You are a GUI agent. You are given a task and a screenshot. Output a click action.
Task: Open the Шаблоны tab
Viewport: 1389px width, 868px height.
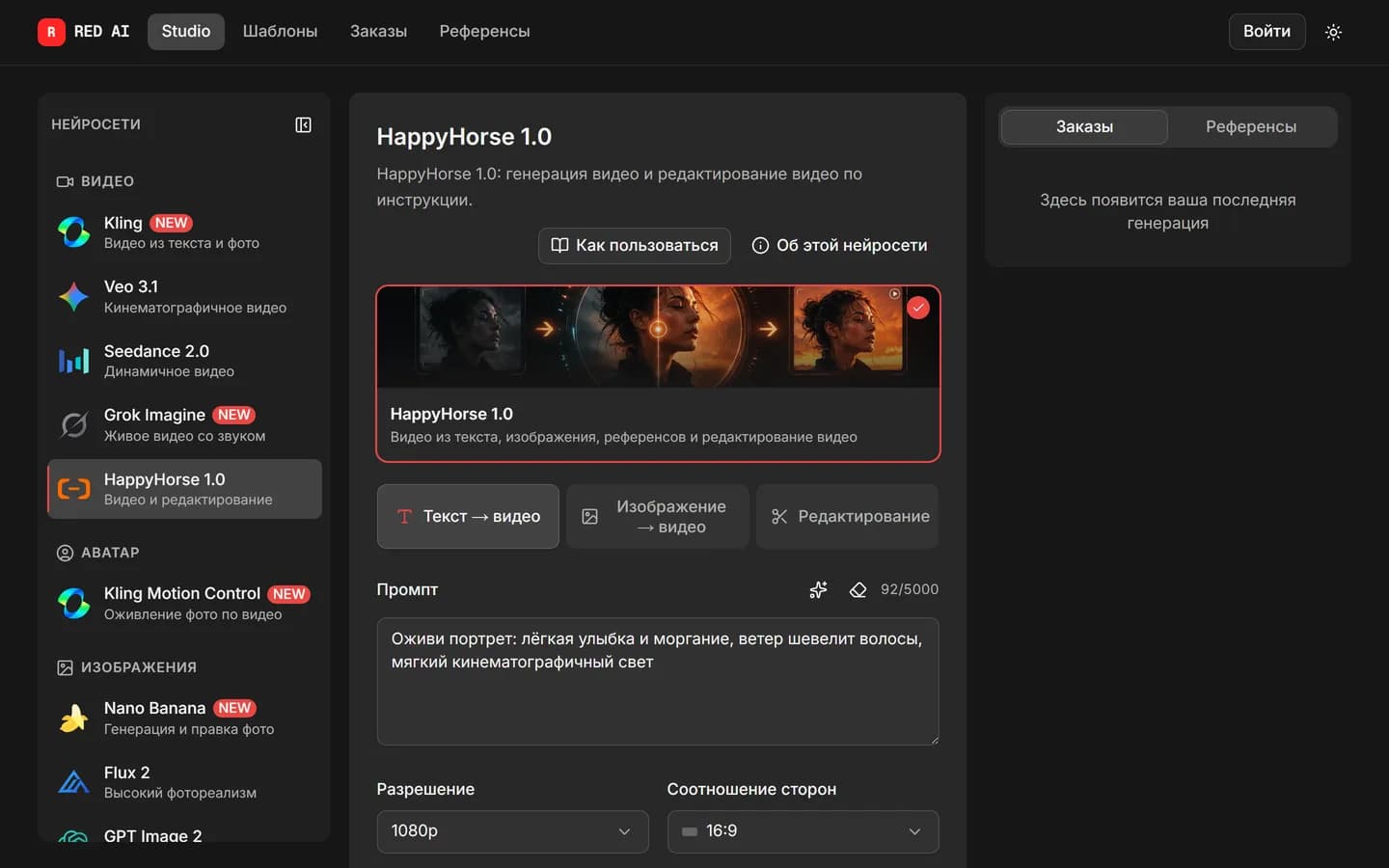(x=280, y=32)
